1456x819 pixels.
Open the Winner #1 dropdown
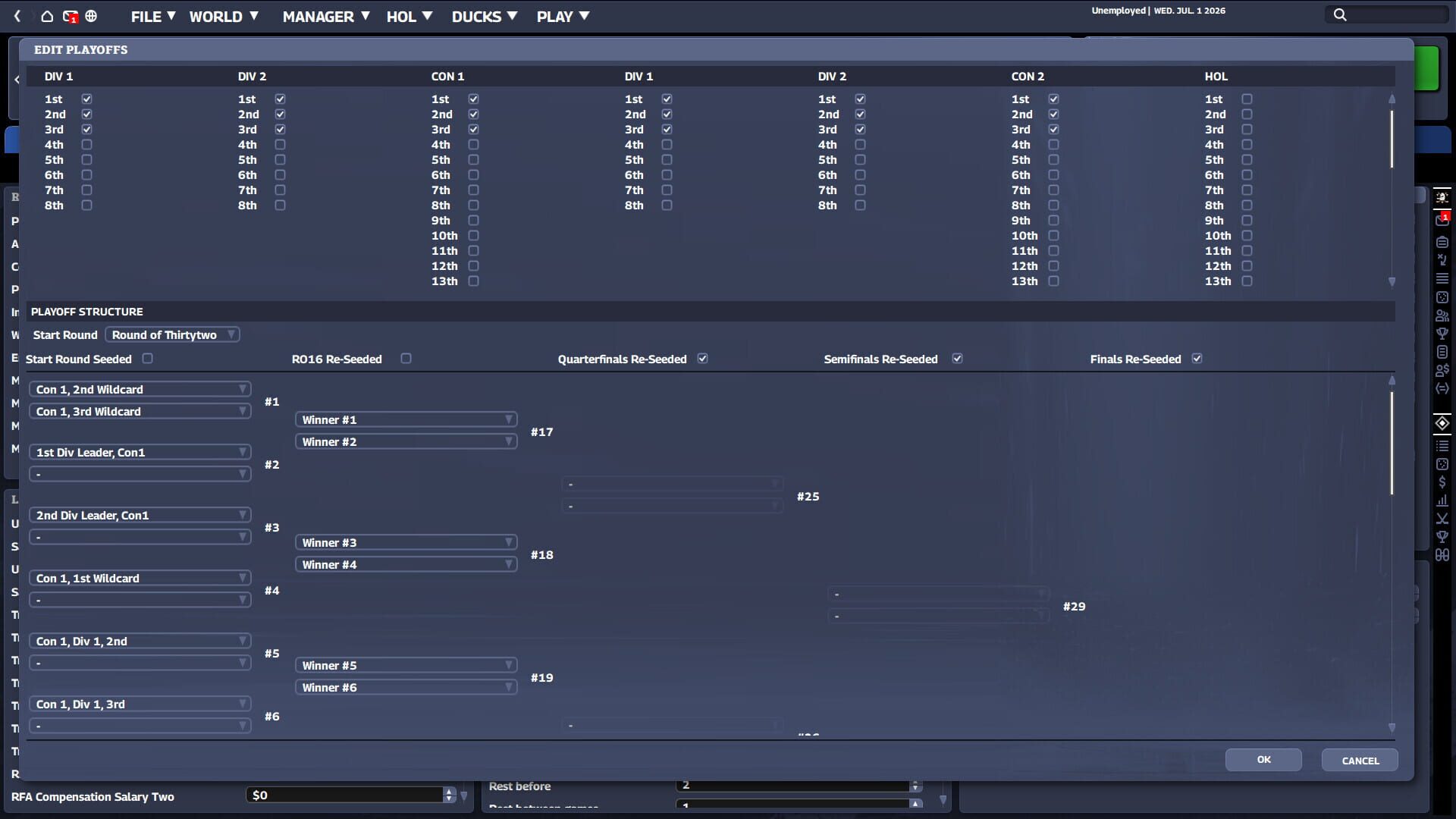(x=406, y=419)
